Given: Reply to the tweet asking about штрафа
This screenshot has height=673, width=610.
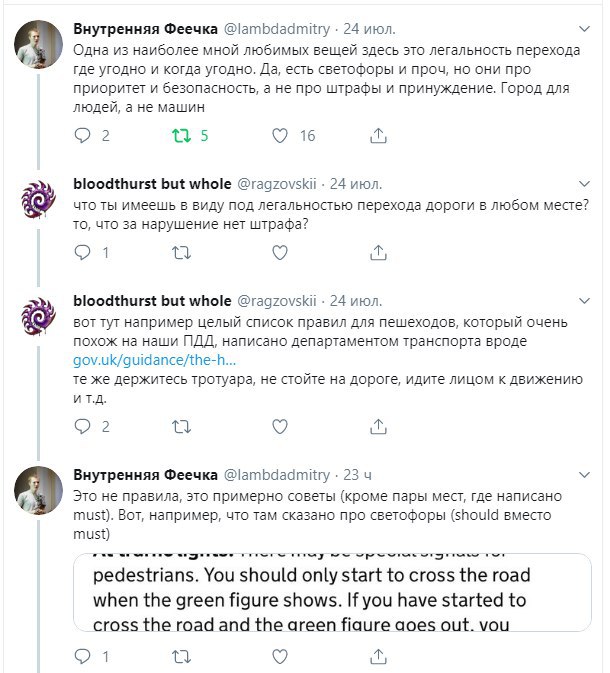Looking at the screenshot, I should click(83, 253).
